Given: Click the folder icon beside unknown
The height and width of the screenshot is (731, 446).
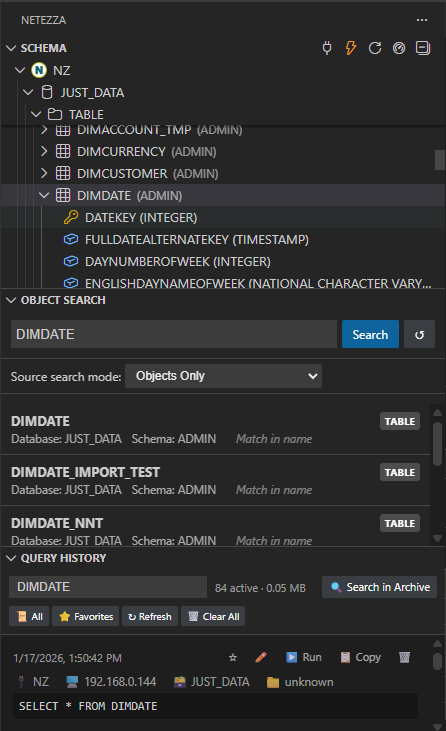Looking at the screenshot, I should pos(273,683).
